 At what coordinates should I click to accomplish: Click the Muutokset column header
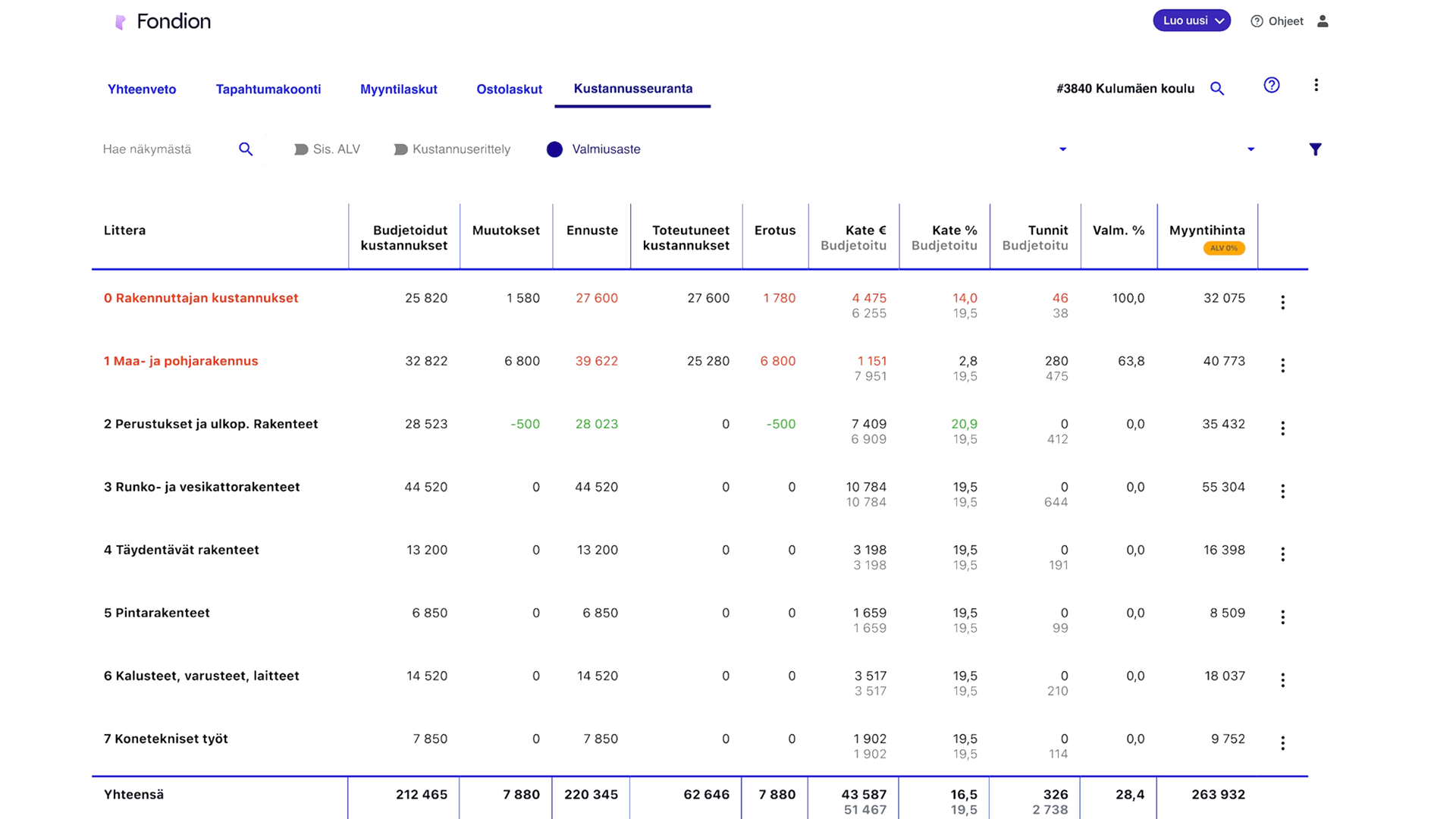506,231
